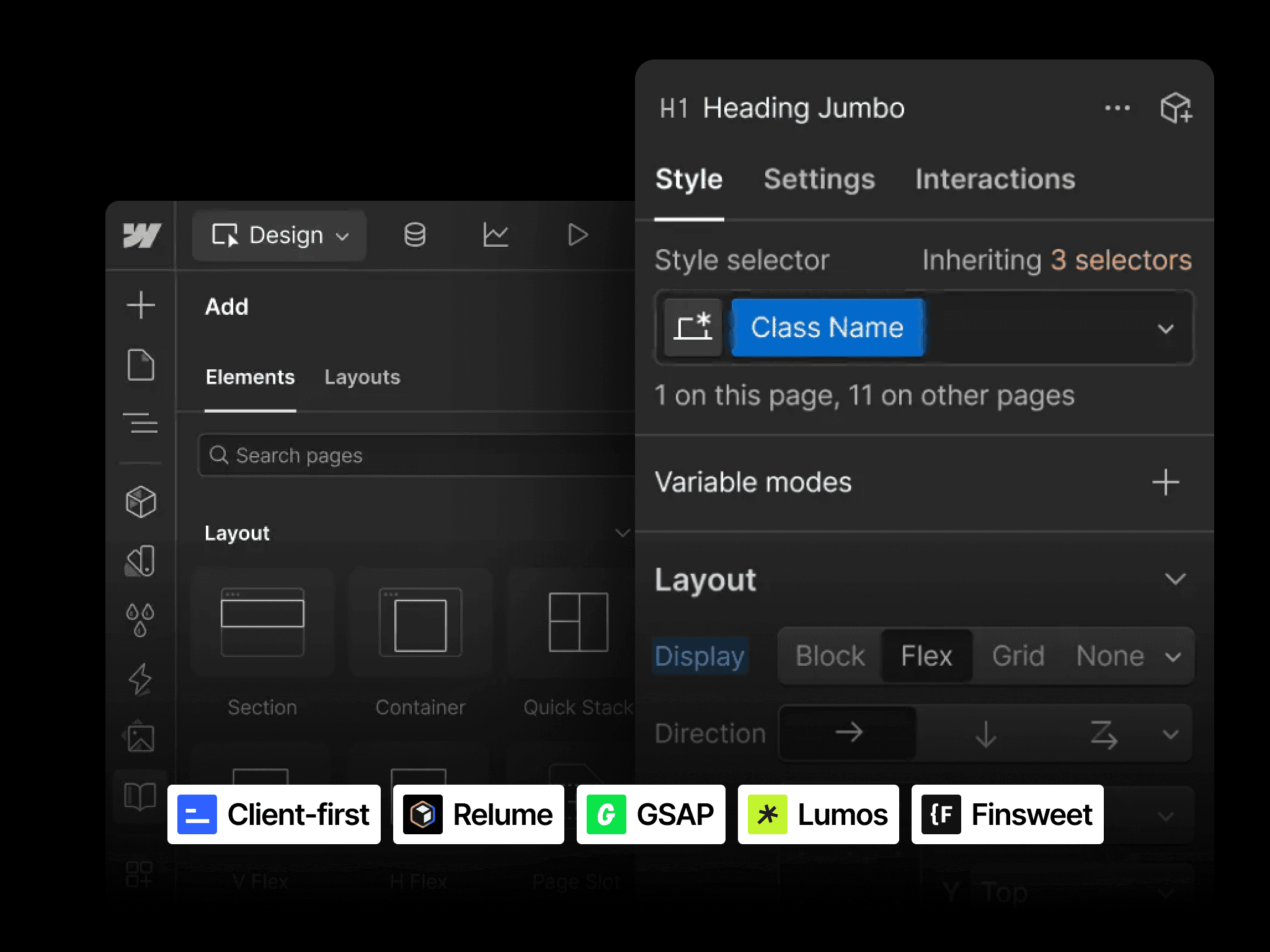Viewport: 1270px width, 952px height.
Task: Click the Webflow logo icon
Action: (x=142, y=236)
